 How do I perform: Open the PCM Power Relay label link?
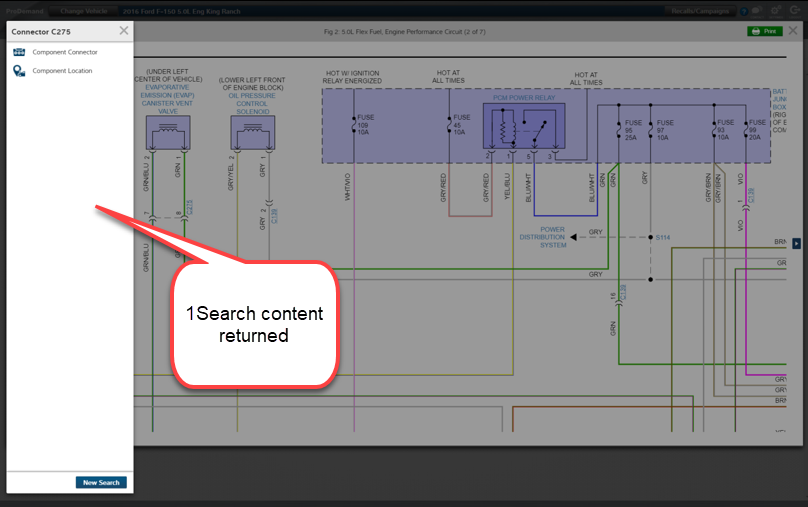point(523,98)
